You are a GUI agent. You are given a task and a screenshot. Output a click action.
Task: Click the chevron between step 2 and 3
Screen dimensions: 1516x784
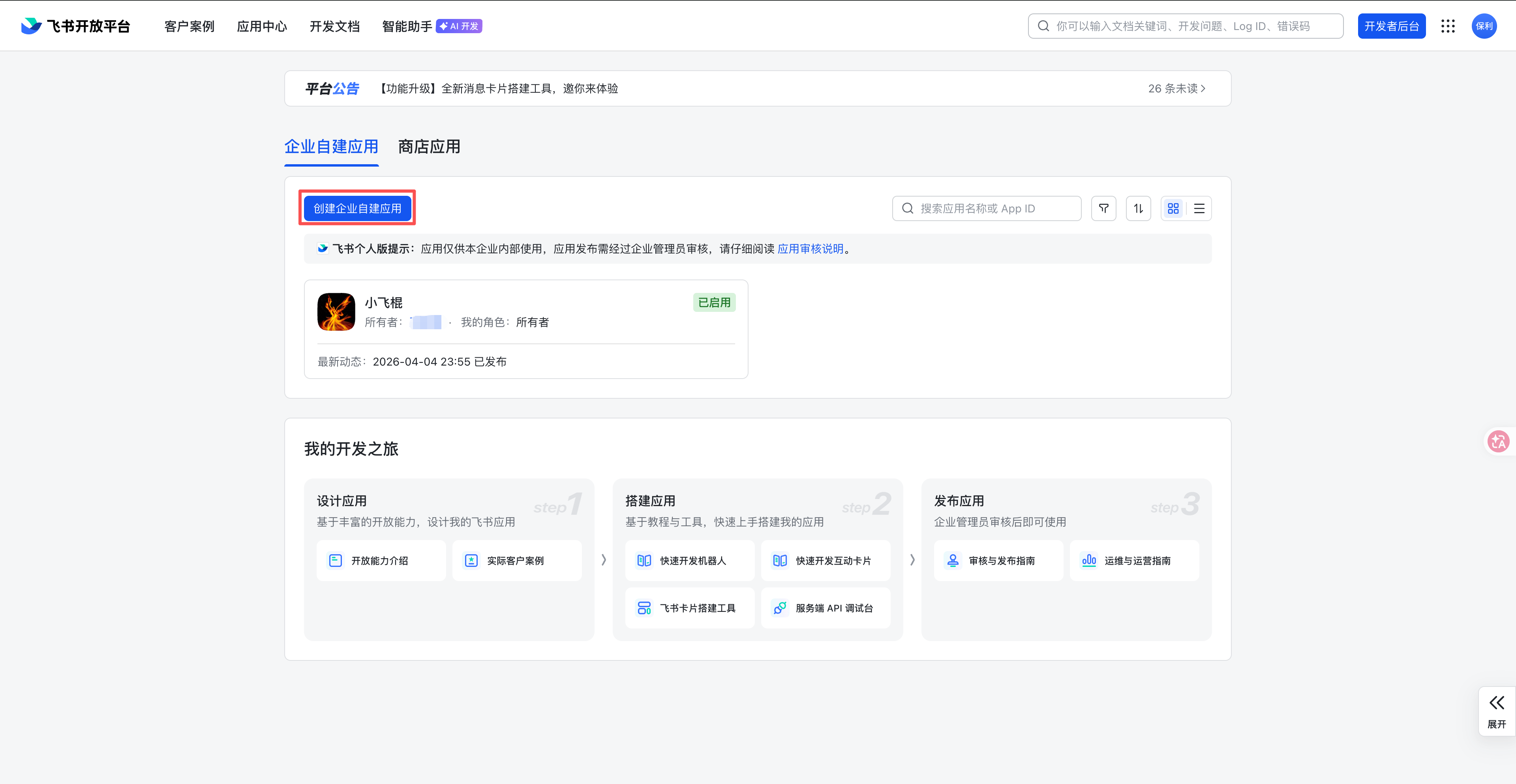click(x=912, y=560)
